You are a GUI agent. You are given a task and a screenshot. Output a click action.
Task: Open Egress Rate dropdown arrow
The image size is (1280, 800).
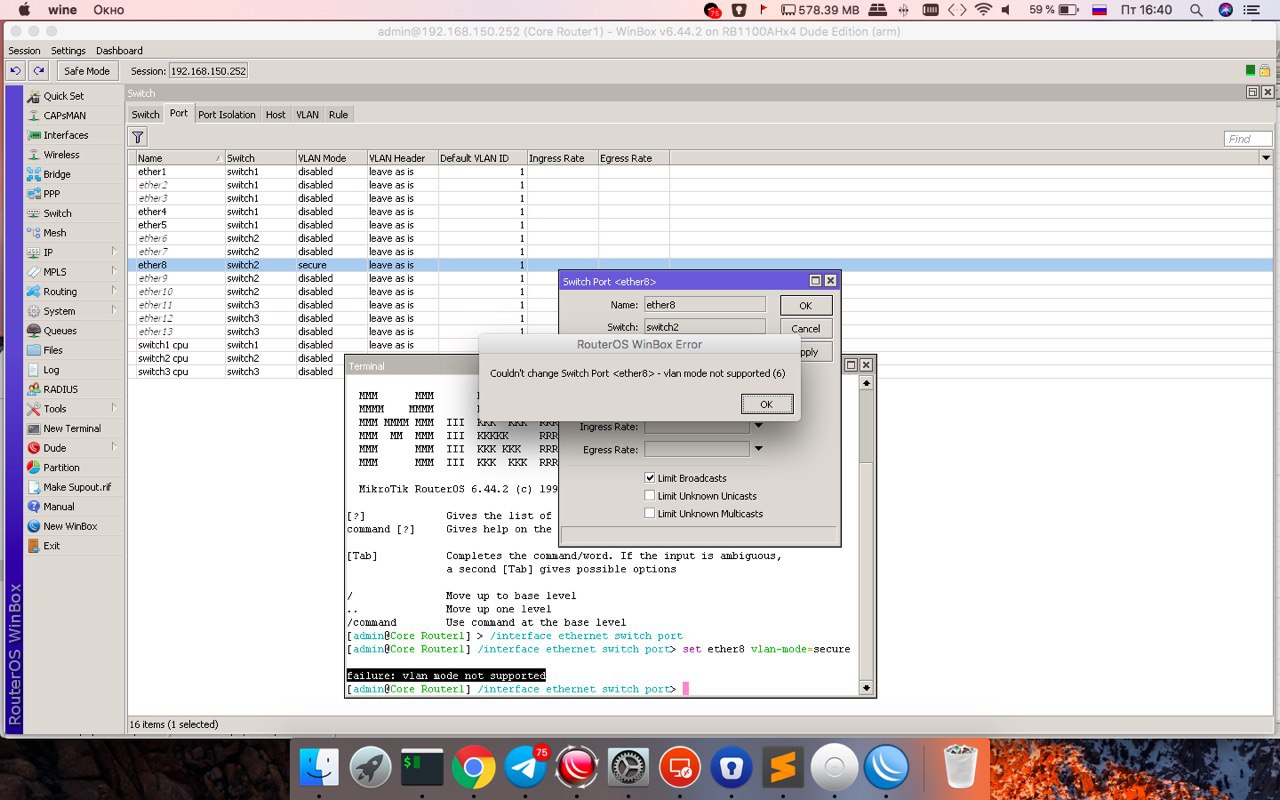pyautogui.click(x=758, y=450)
